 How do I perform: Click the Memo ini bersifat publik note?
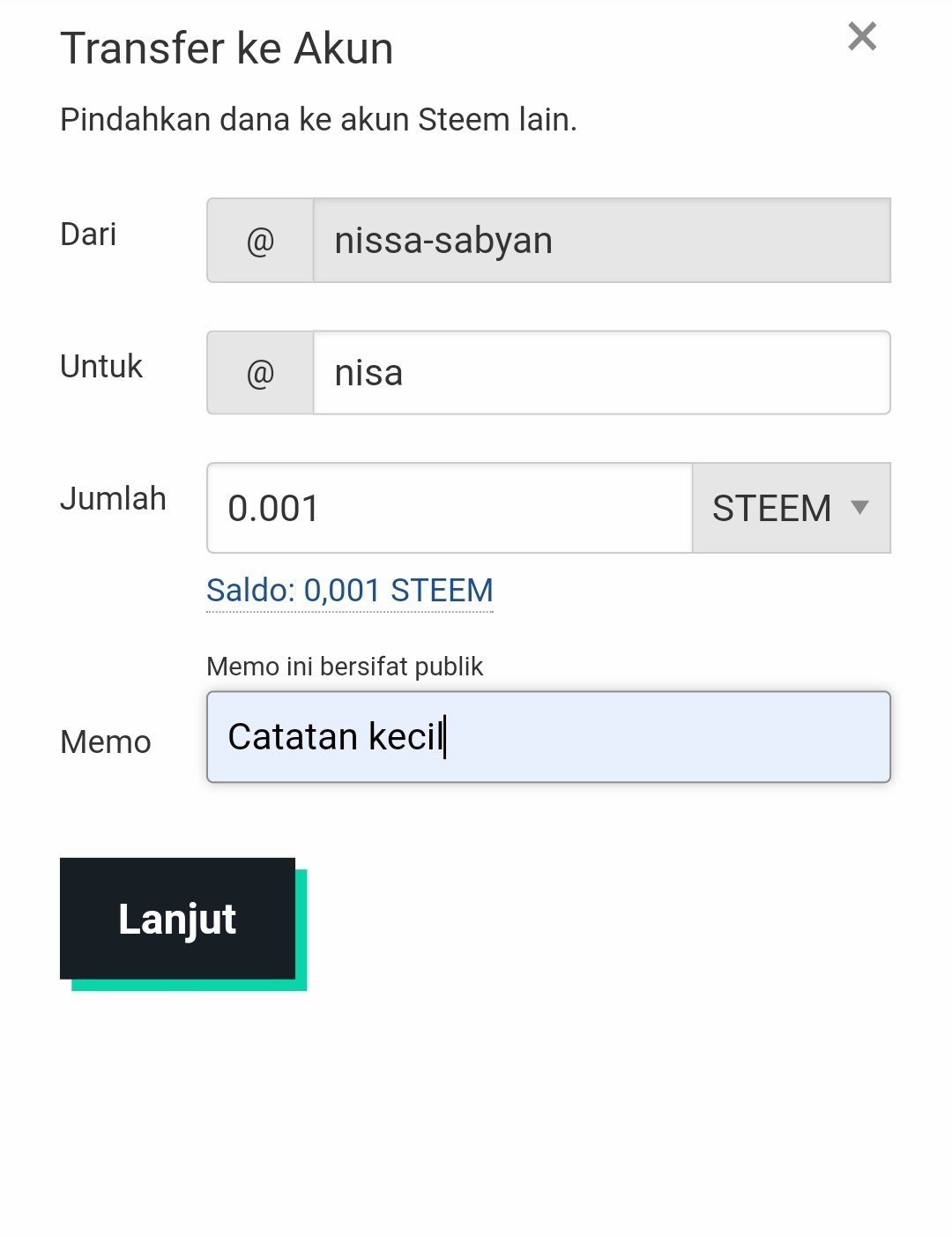(x=345, y=667)
